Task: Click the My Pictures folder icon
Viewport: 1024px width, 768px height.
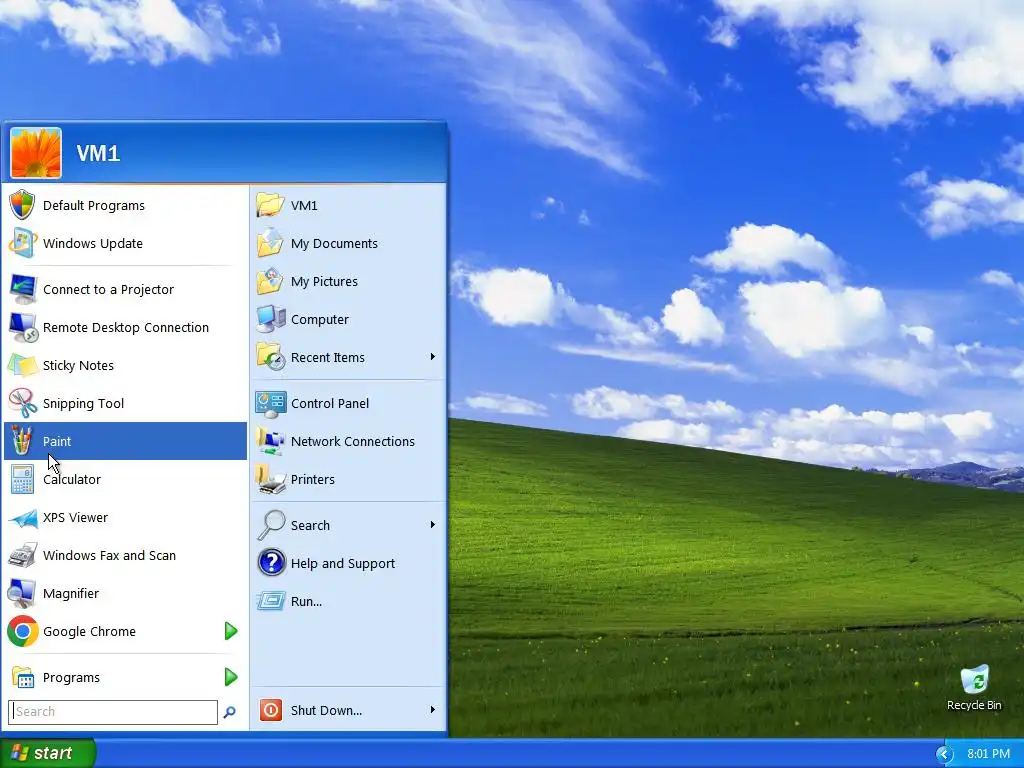Action: coord(270,281)
